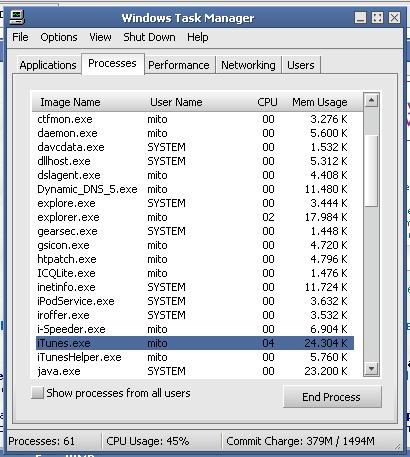Click the Processes: 61 status entry
Viewport: 410px width, 457px height.
(x=42, y=441)
